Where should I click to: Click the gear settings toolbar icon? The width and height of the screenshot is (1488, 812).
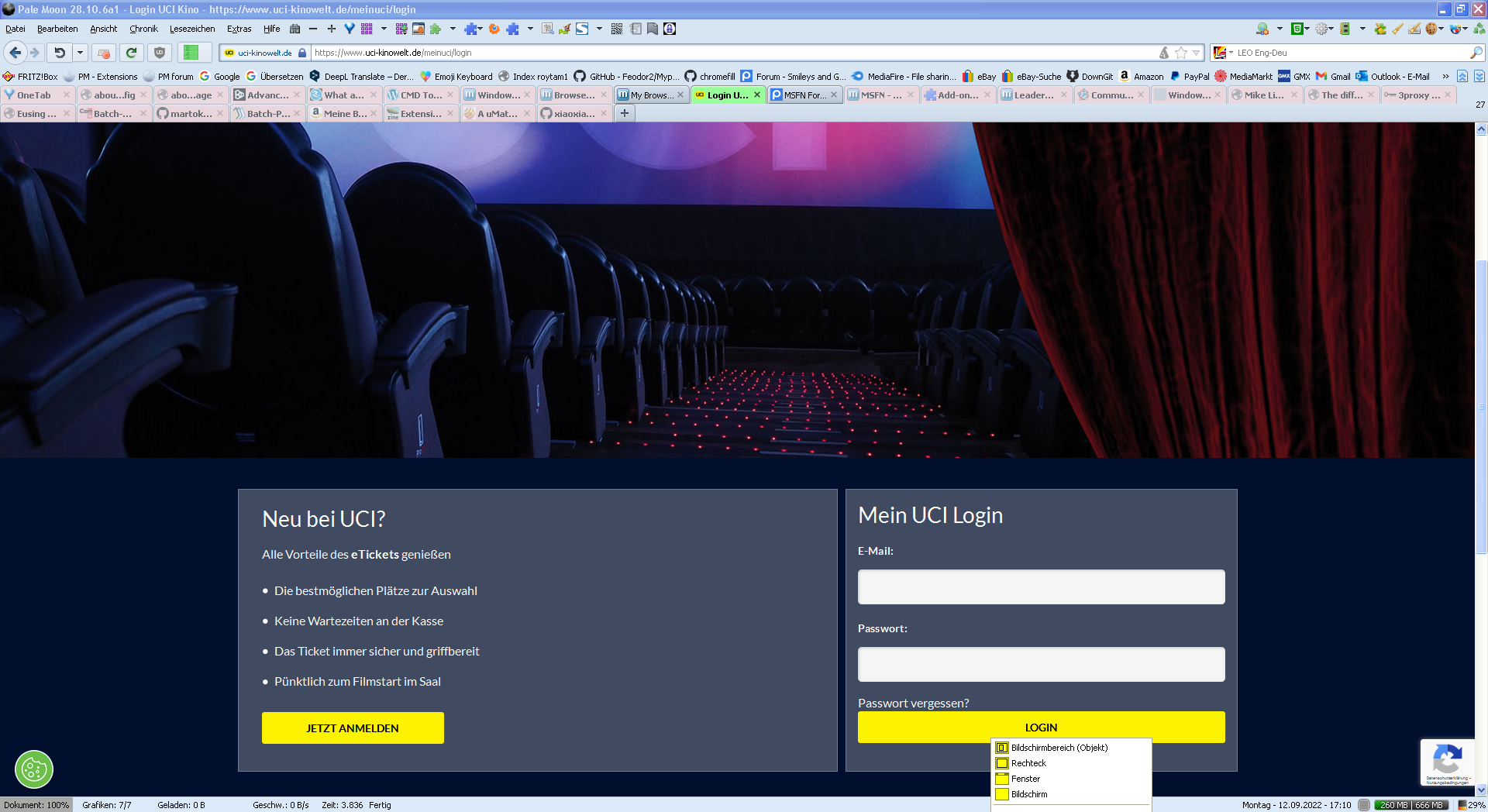[x=1321, y=29]
